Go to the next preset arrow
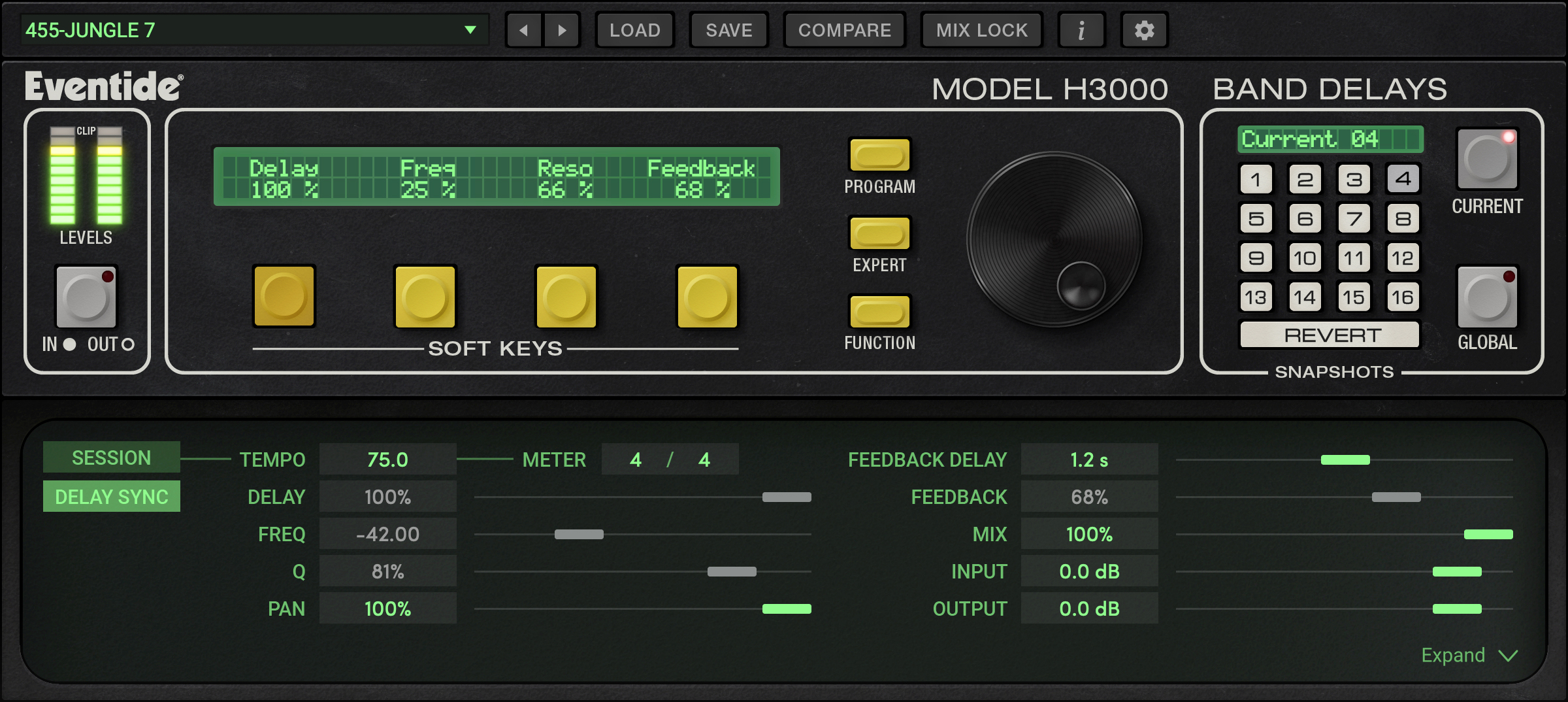This screenshot has height=702, width=1568. (x=562, y=30)
